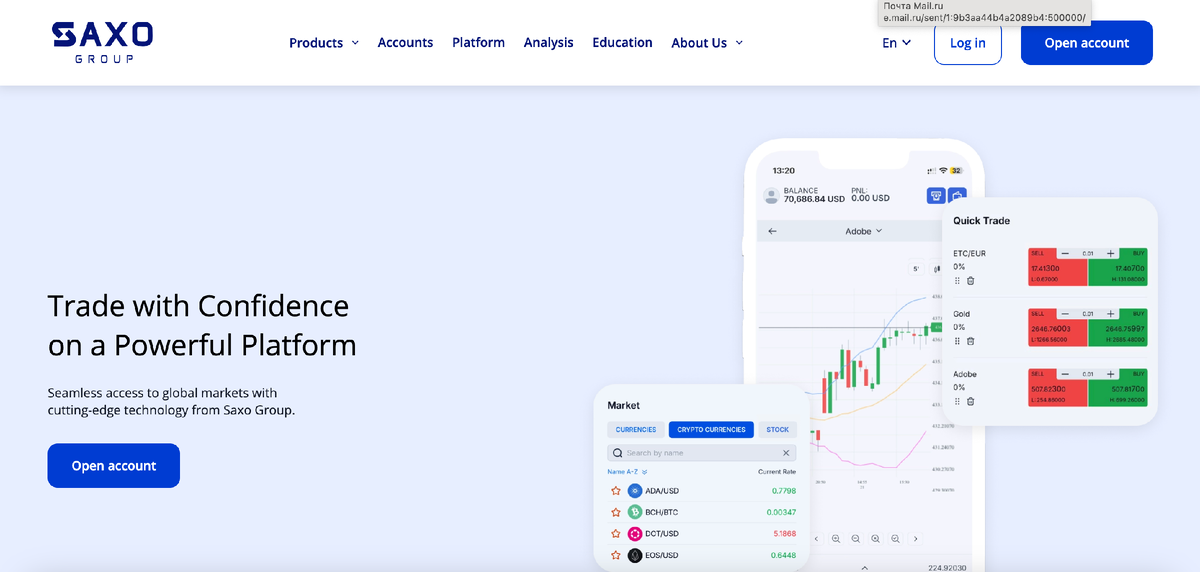Click the 70,686.84 USD balance value

tap(813, 199)
